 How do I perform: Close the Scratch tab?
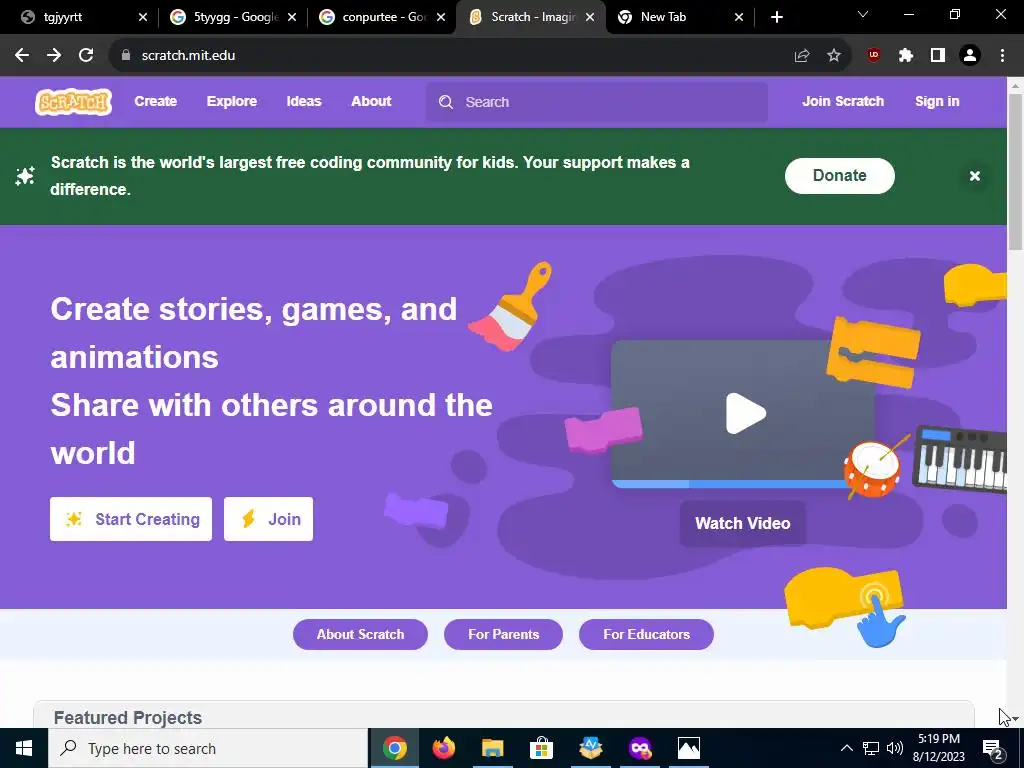(590, 18)
